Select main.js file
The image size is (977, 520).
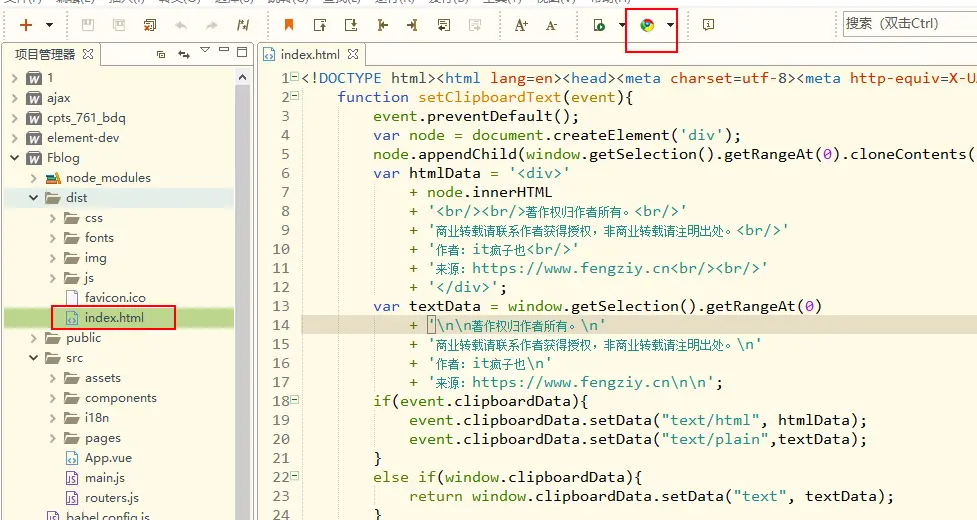105,478
